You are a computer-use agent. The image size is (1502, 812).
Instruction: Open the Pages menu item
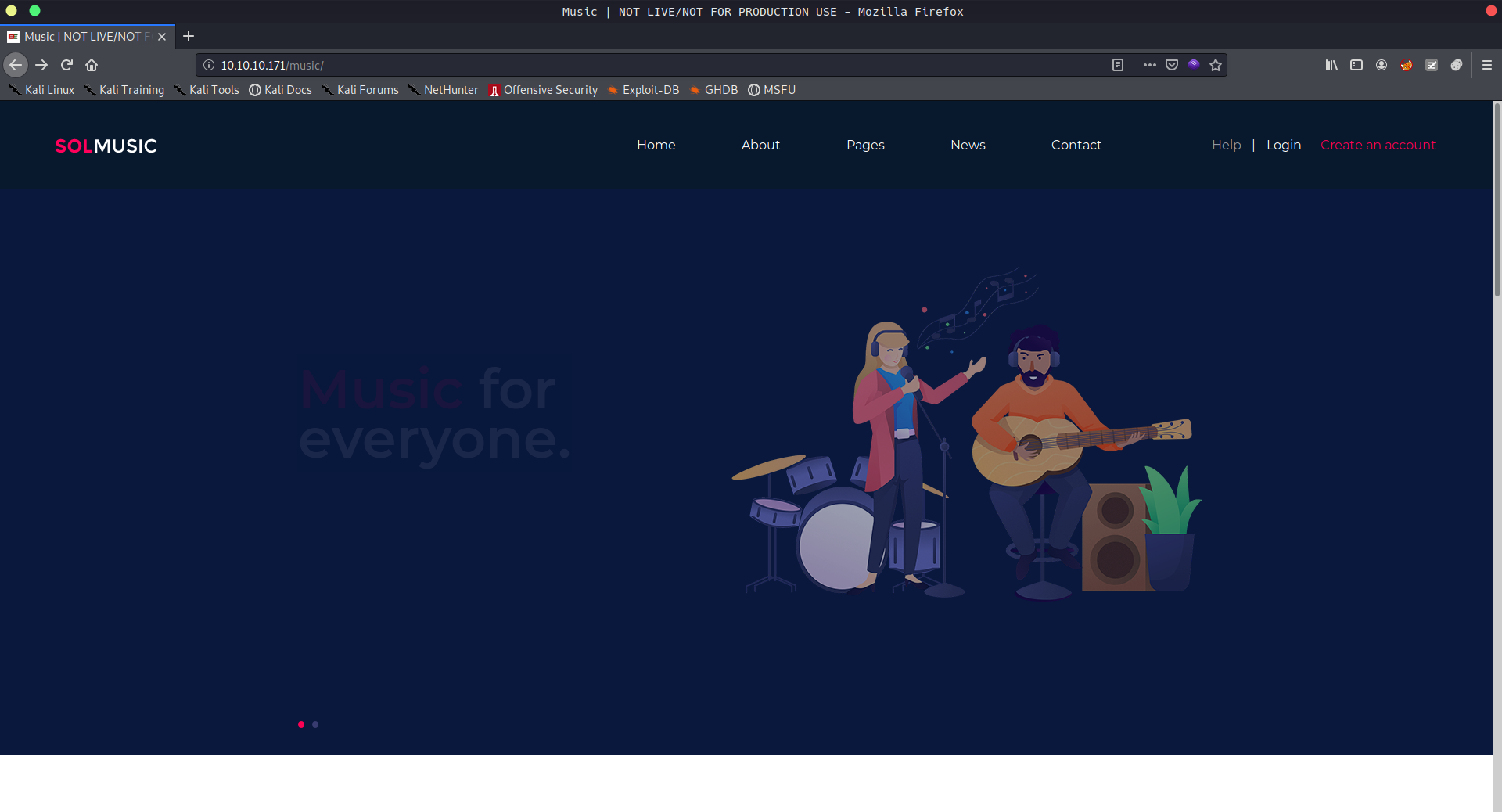tap(865, 145)
